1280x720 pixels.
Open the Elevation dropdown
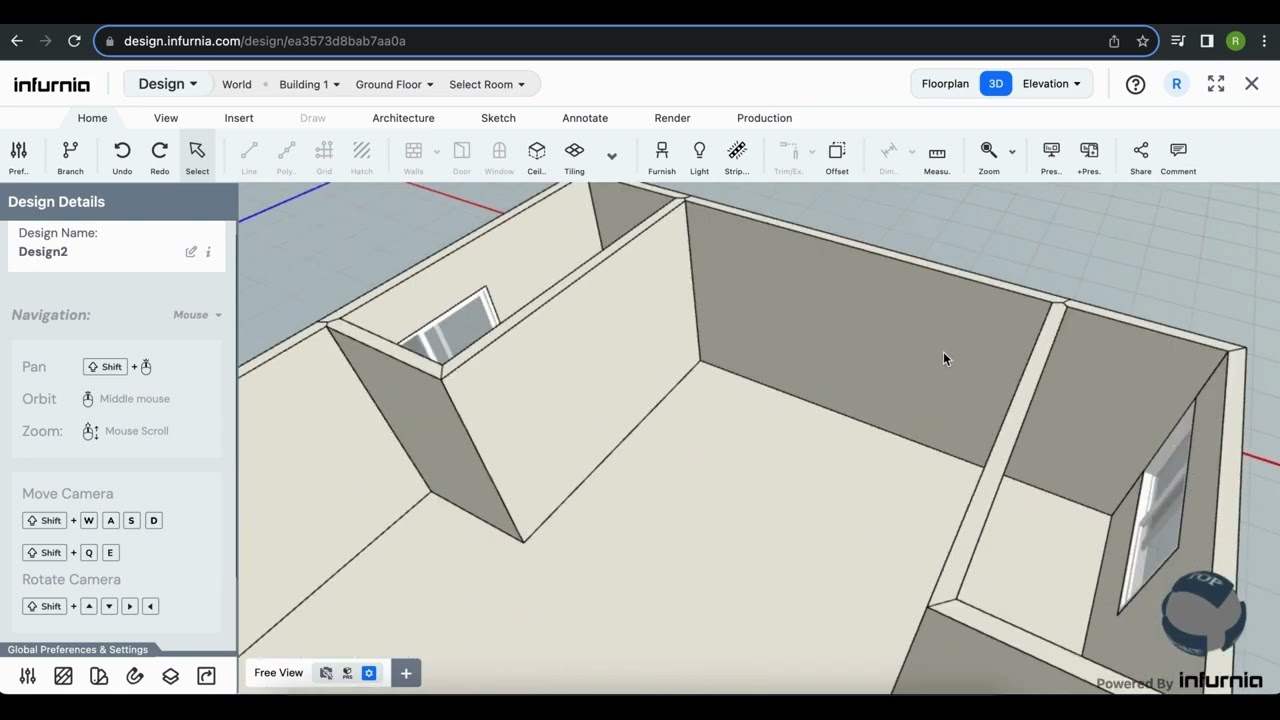(x=1051, y=84)
